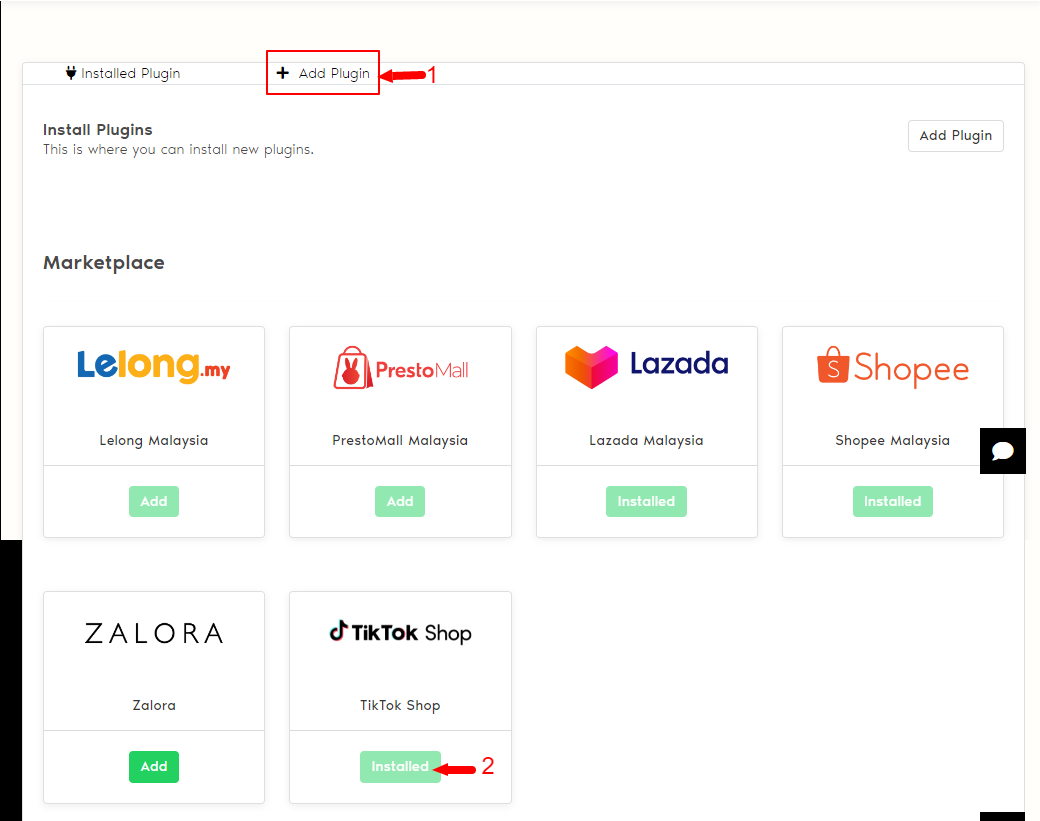Open the Add Plugin tab
This screenshot has width=1040, height=821.
click(x=323, y=73)
